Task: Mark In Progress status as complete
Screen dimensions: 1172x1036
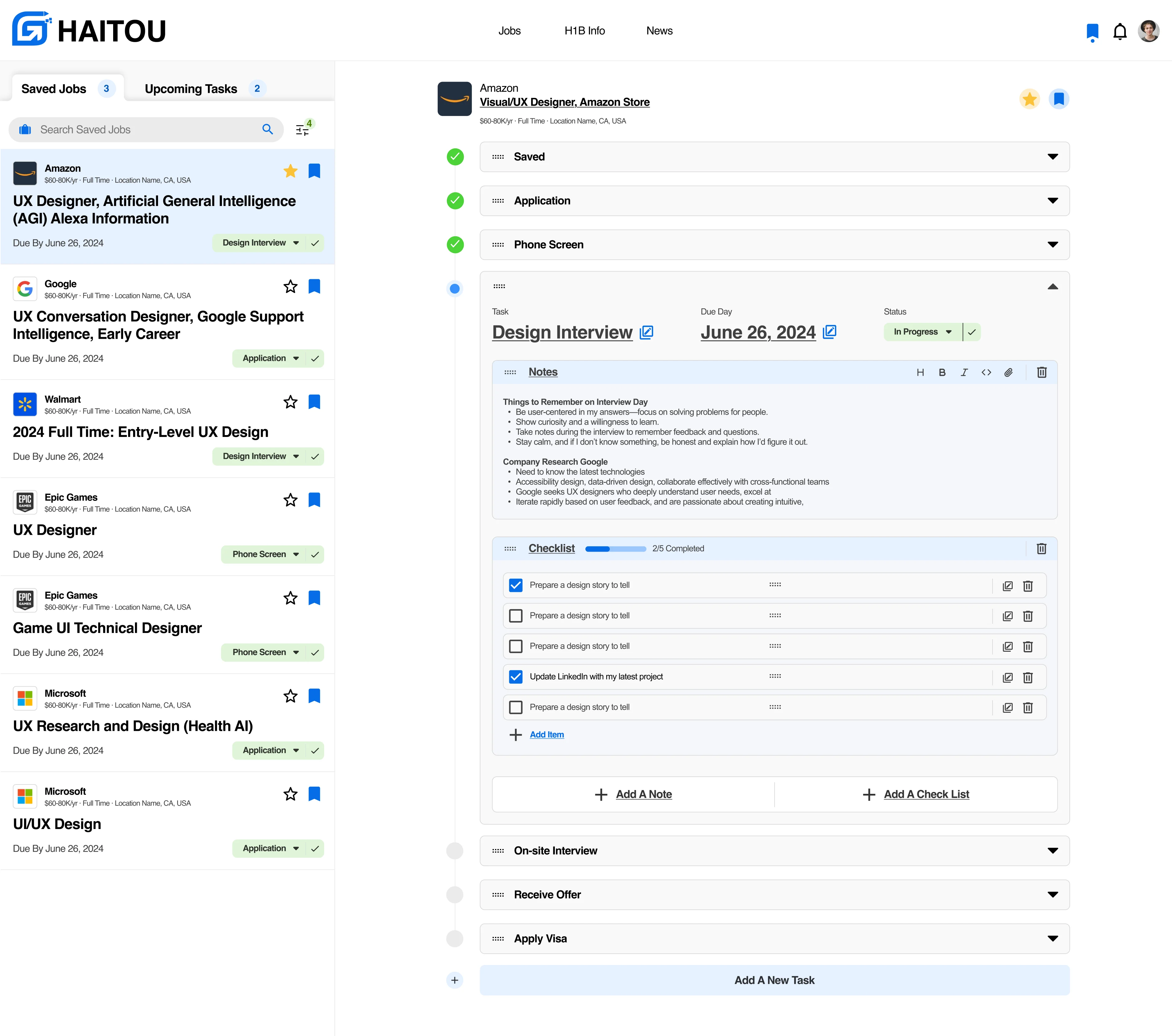Action: click(972, 332)
